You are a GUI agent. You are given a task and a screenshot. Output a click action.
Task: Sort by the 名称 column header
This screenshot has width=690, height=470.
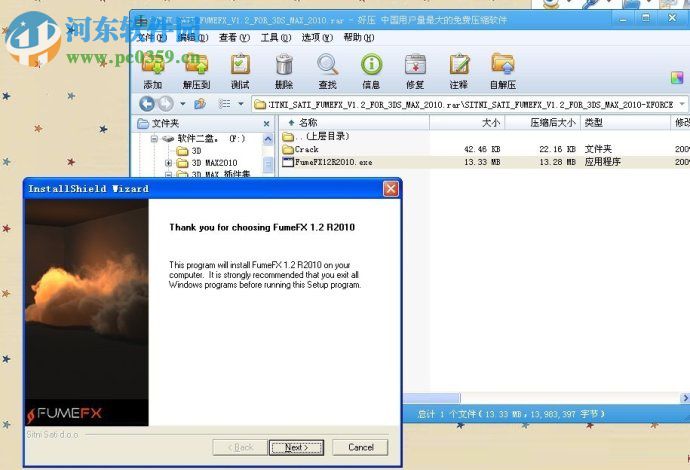[x=354, y=123]
